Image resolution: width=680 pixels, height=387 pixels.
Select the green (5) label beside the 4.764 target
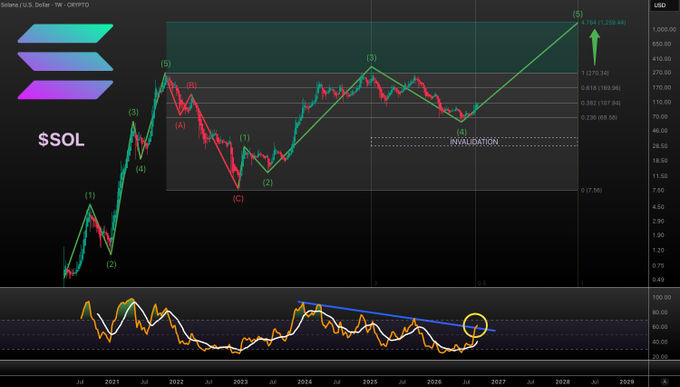(x=578, y=14)
